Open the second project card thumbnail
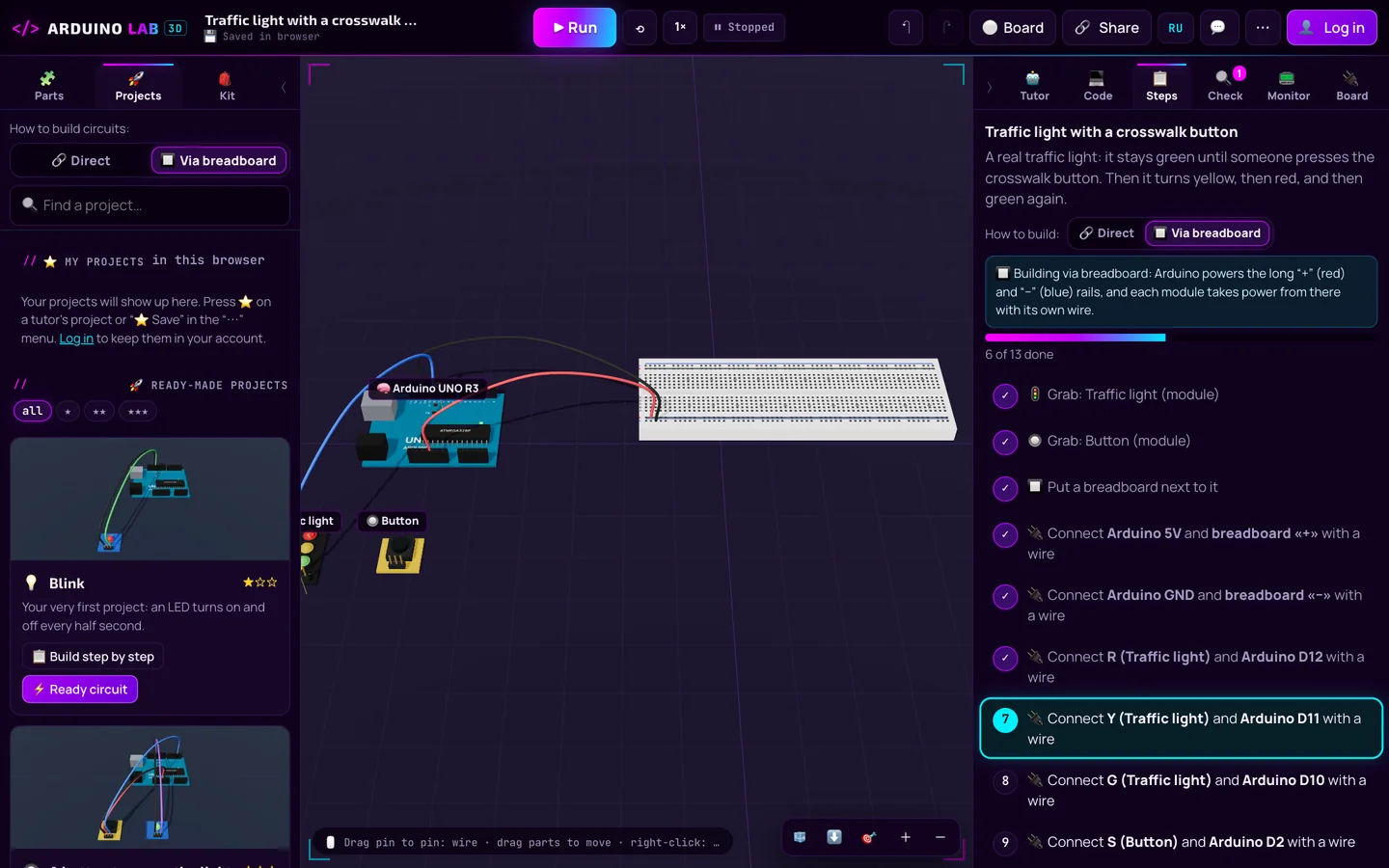The height and width of the screenshot is (868, 1389). tap(150, 788)
